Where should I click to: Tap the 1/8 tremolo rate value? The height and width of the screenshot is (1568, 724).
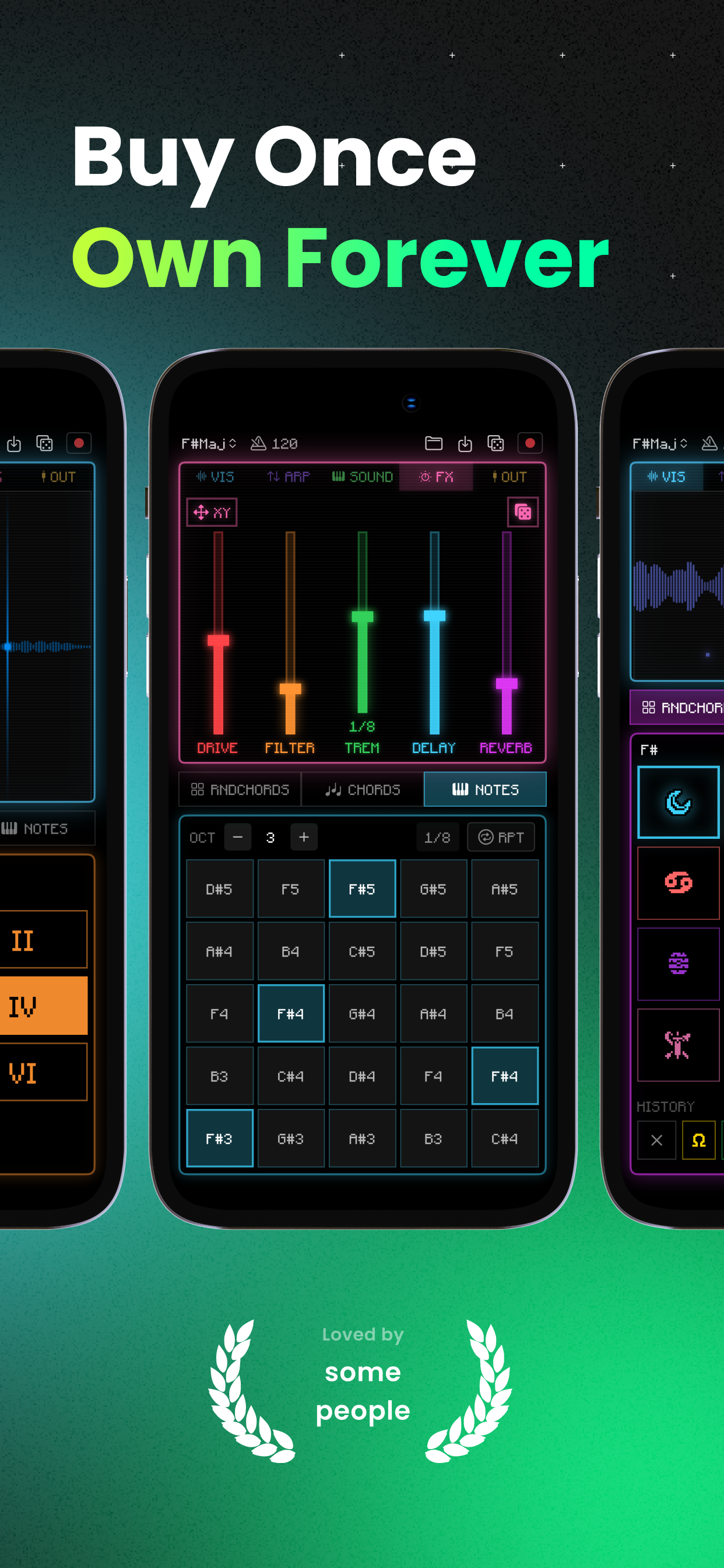(x=362, y=726)
